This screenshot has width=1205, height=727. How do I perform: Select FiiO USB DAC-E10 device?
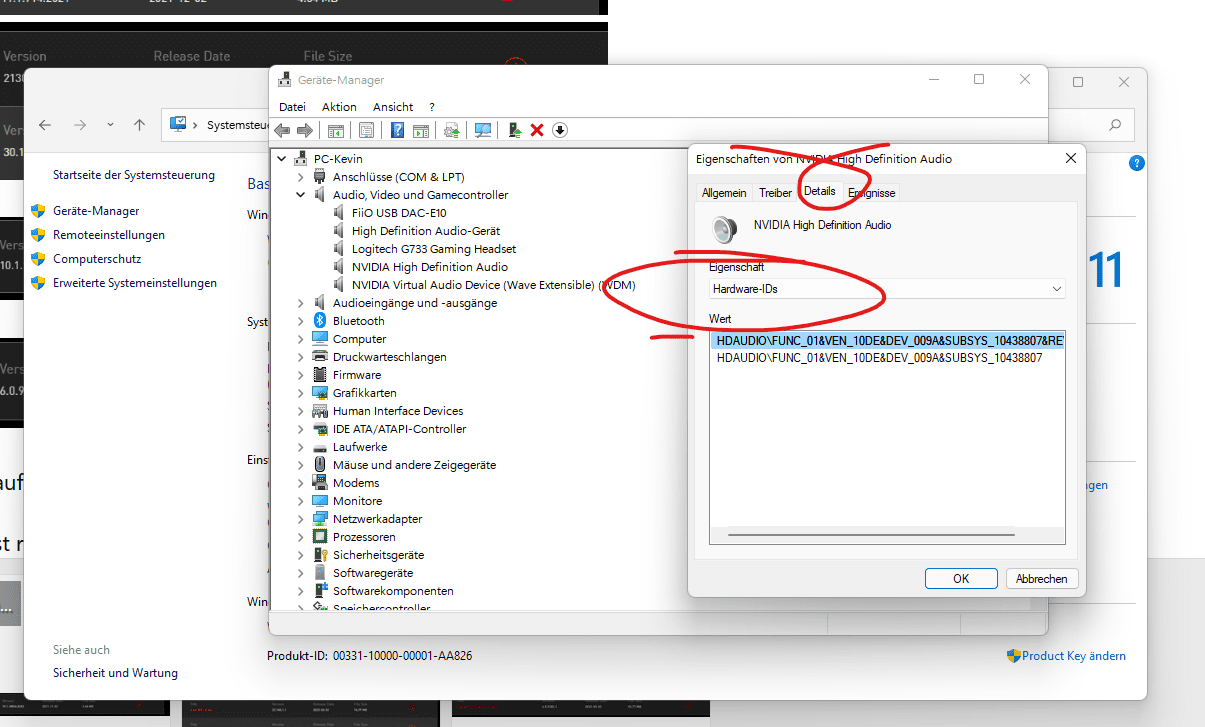coord(398,213)
